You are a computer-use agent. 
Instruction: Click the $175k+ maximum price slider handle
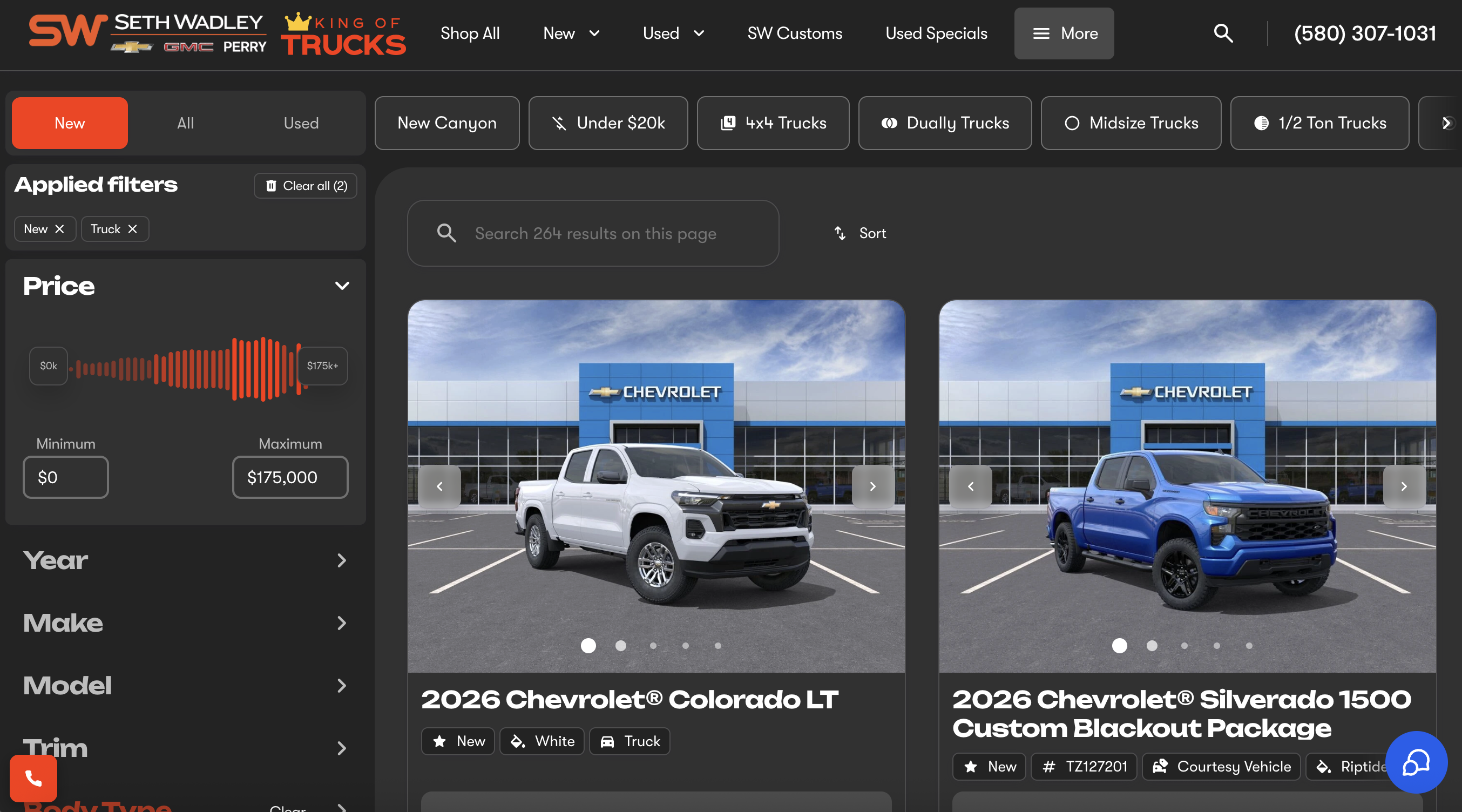point(322,366)
